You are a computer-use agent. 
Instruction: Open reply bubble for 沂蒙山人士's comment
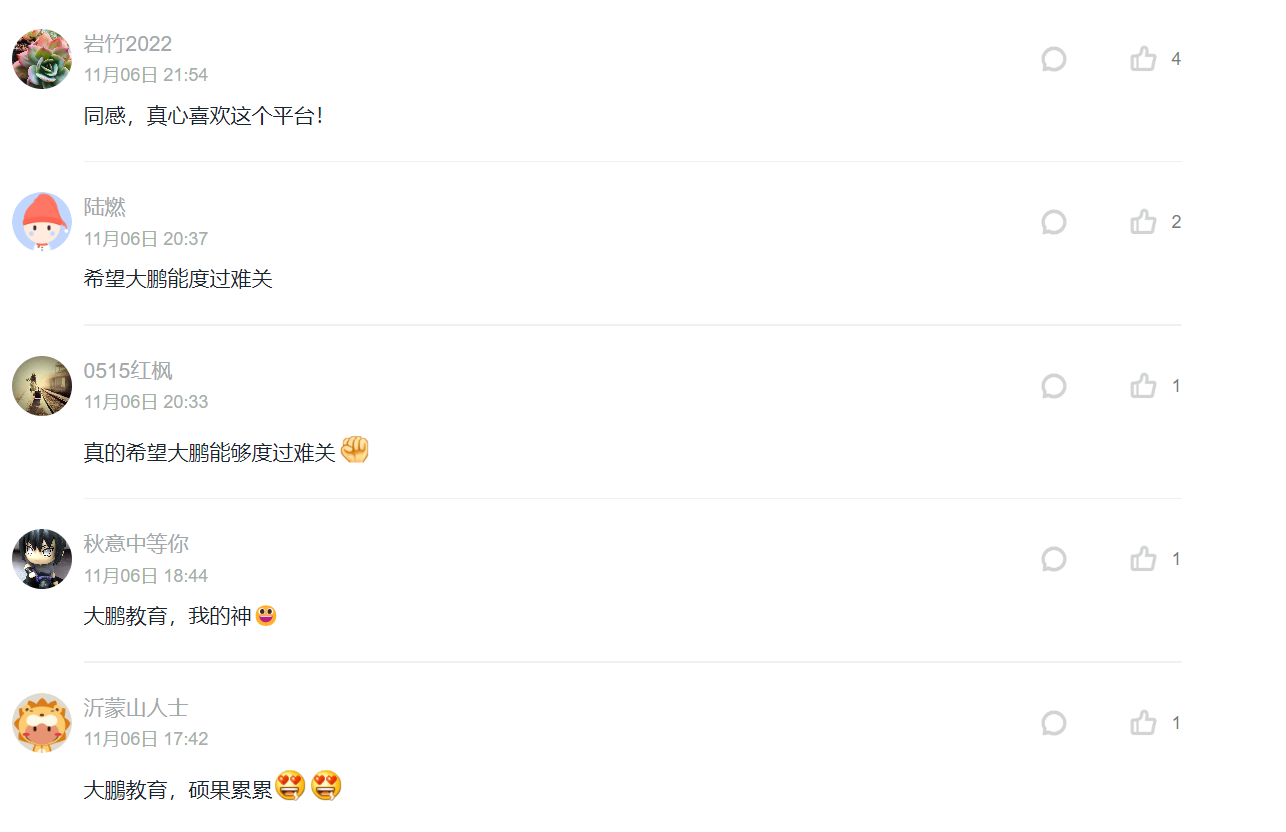pyautogui.click(x=1054, y=723)
